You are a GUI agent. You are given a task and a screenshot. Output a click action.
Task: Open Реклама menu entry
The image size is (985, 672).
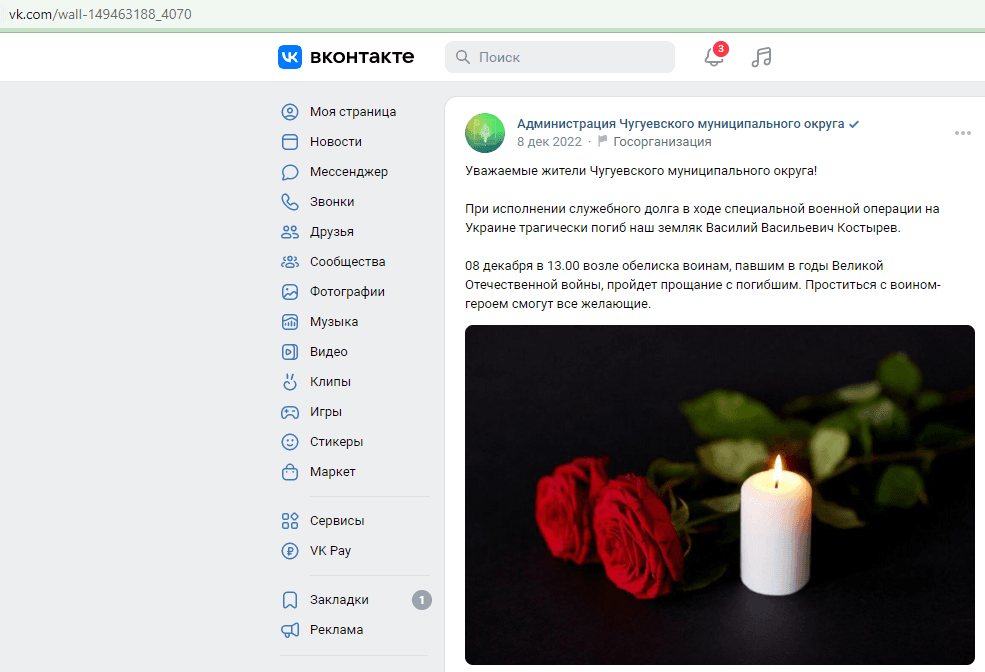tap(336, 630)
